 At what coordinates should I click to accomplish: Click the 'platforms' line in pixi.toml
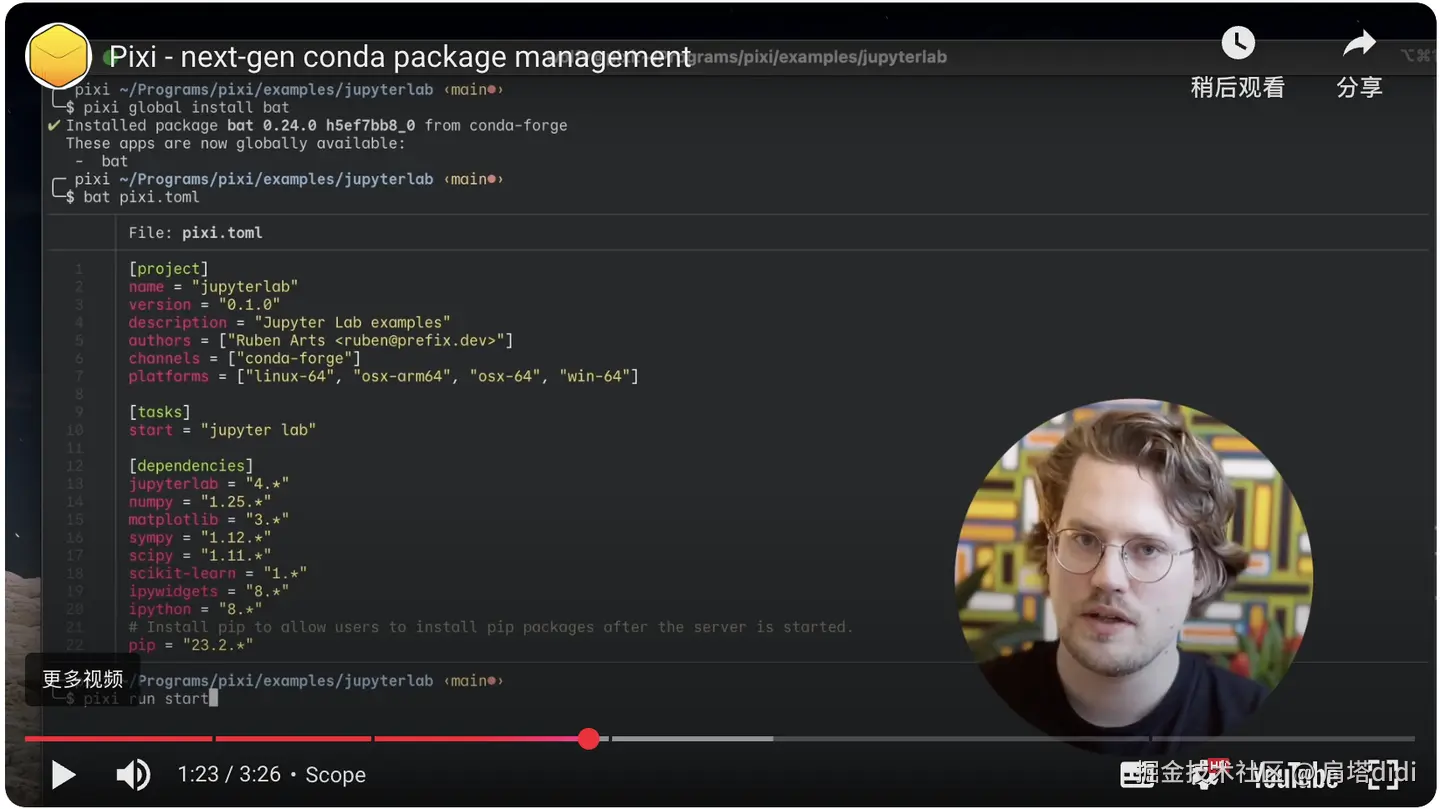[x=383, y=376]
